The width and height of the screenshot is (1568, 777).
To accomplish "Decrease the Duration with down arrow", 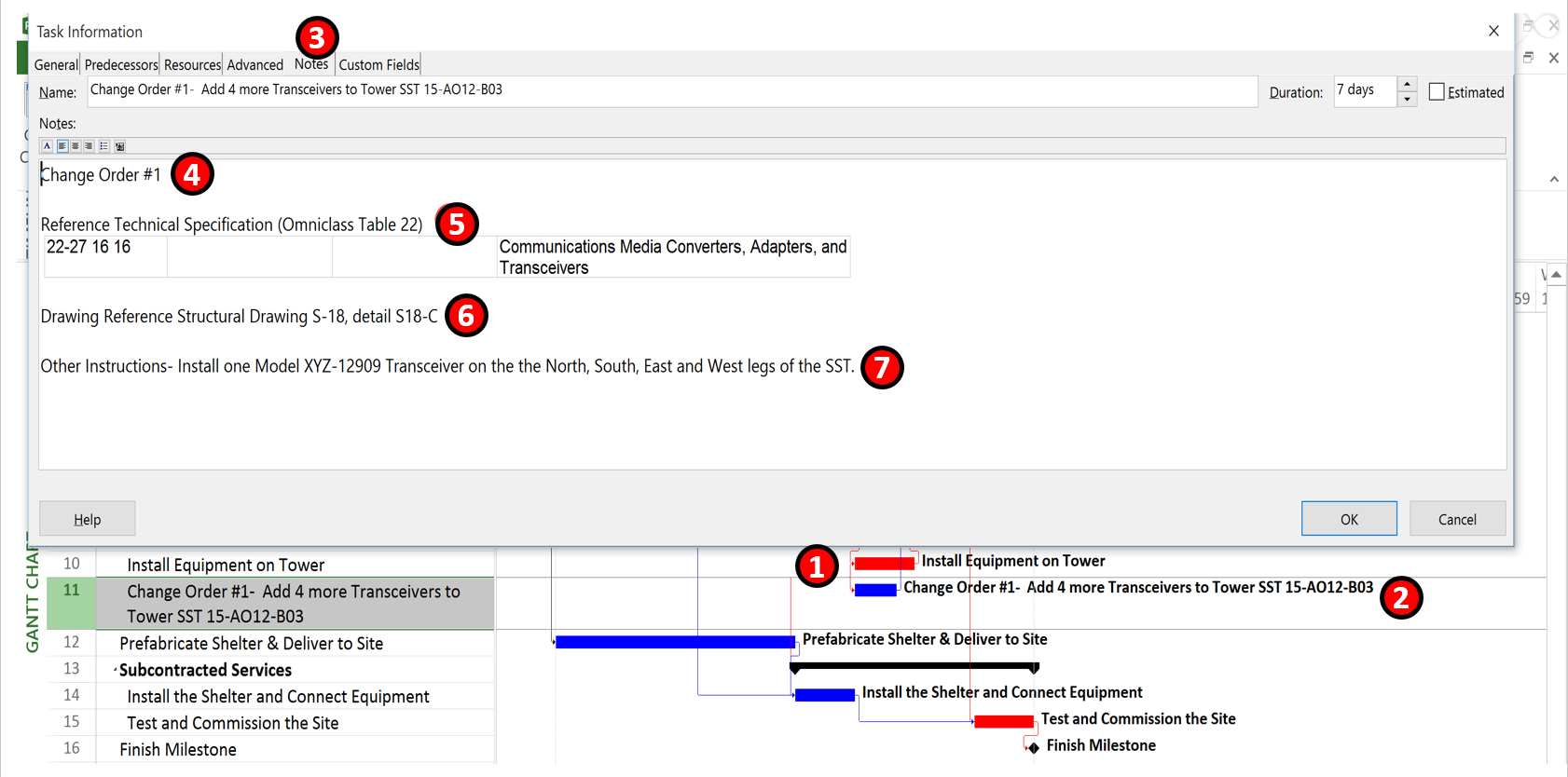I will point(1407,99).
